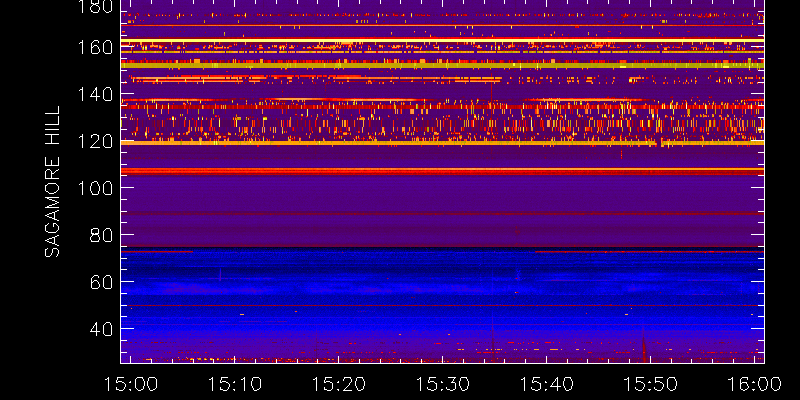Click the 15:40 time axis label
Screen dimensions: 800x400
(547, 384)
